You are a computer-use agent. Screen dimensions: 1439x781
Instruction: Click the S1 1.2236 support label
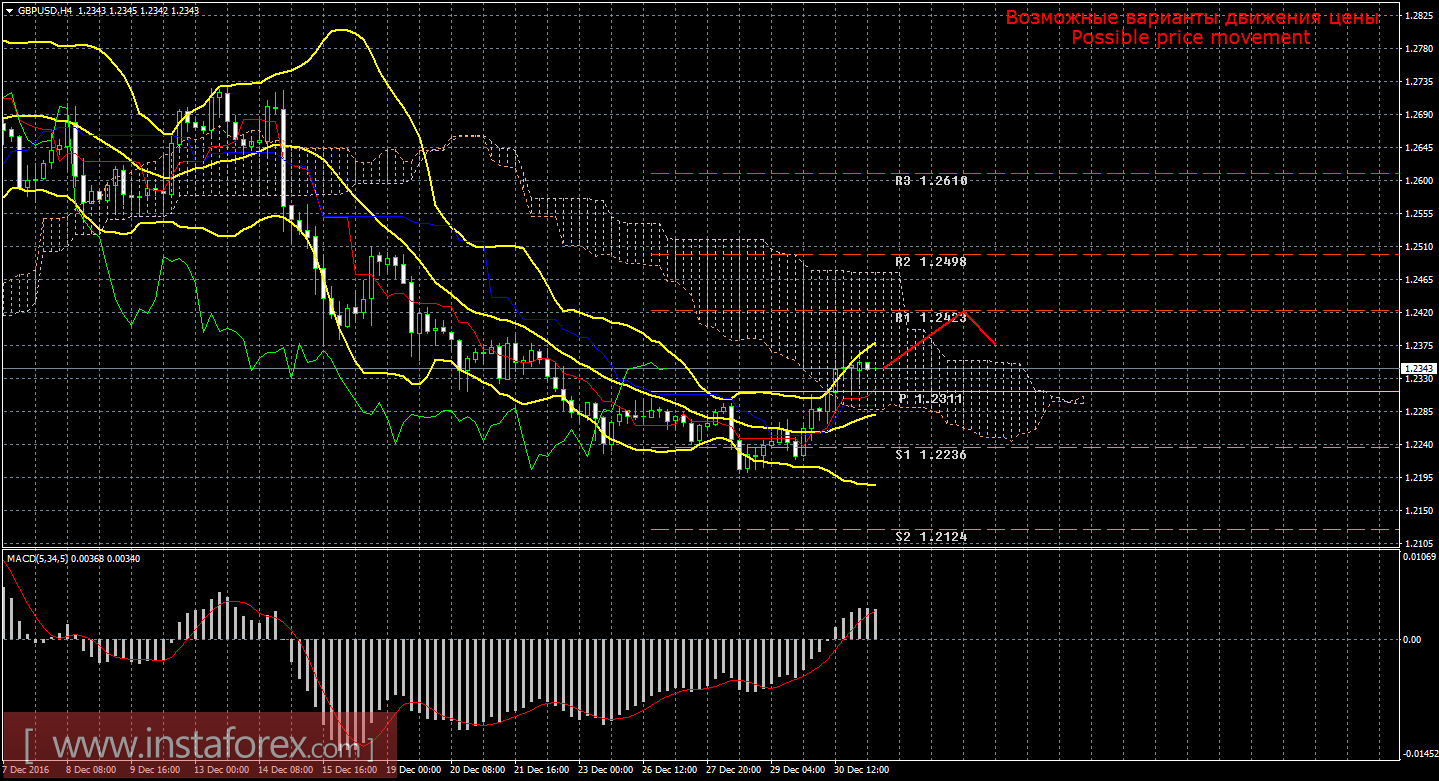click(928, 454)
